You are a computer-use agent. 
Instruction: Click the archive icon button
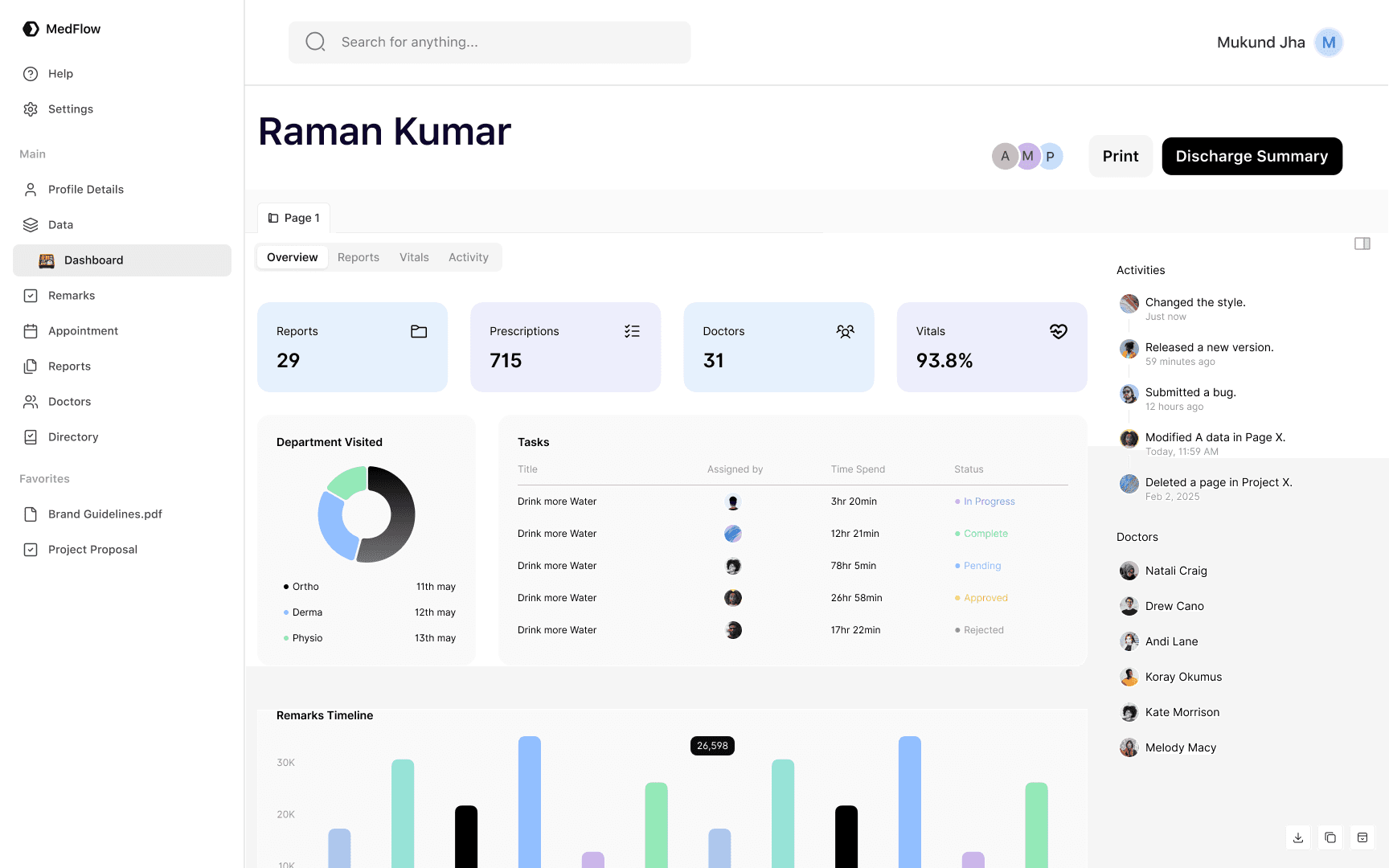tap(1362, 837)
